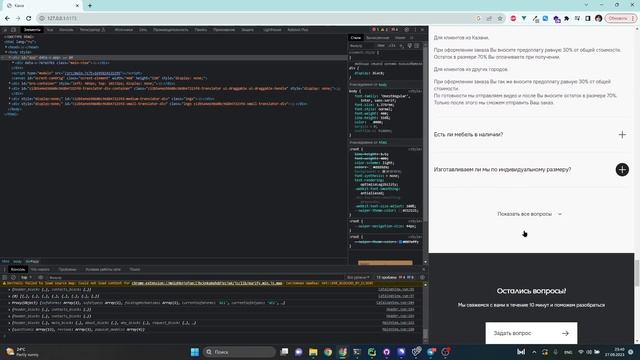Toggle the :hov element state button
Viewport: 640px width, 360px height.
381,46
